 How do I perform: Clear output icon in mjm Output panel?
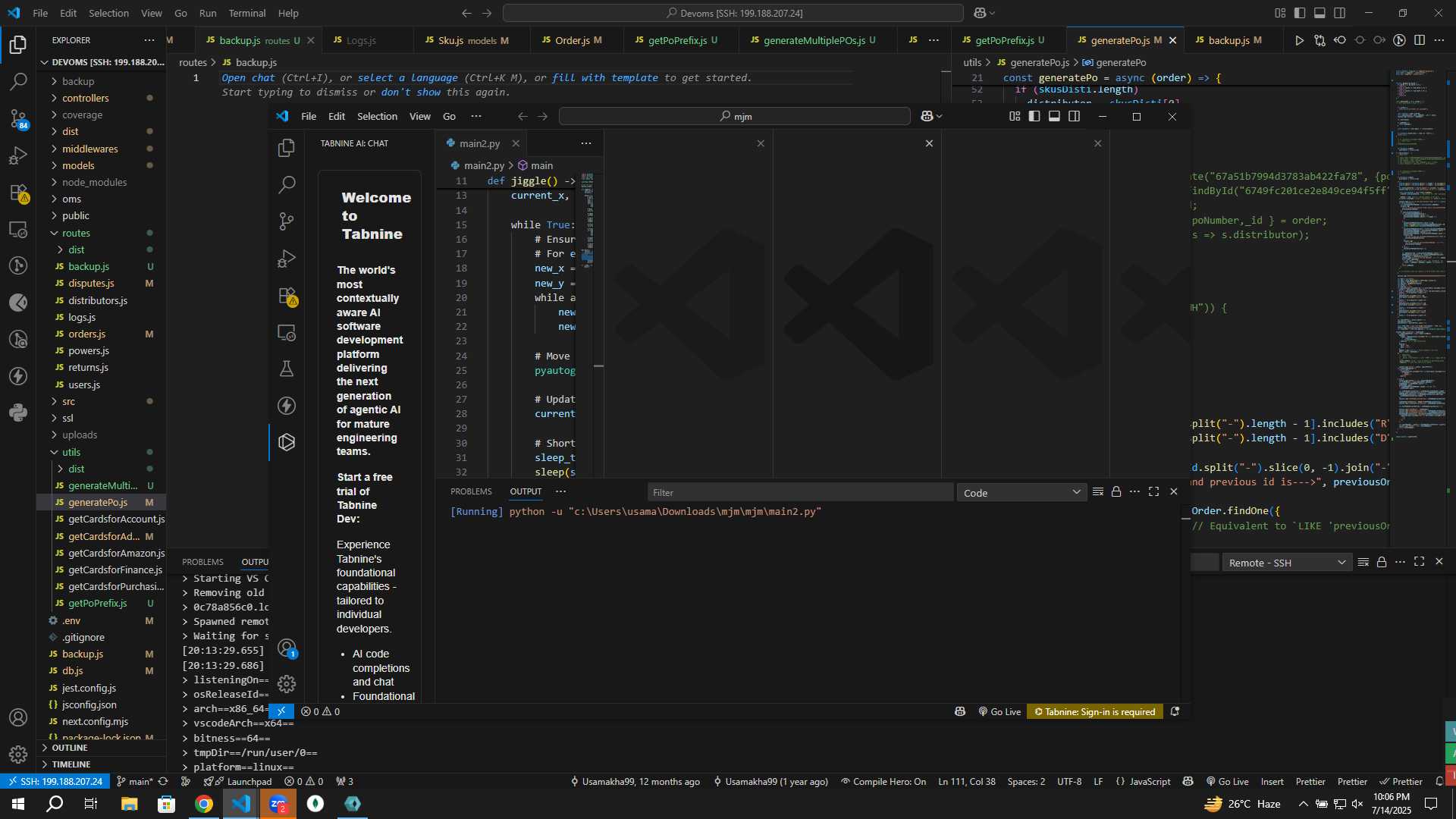1098,492
